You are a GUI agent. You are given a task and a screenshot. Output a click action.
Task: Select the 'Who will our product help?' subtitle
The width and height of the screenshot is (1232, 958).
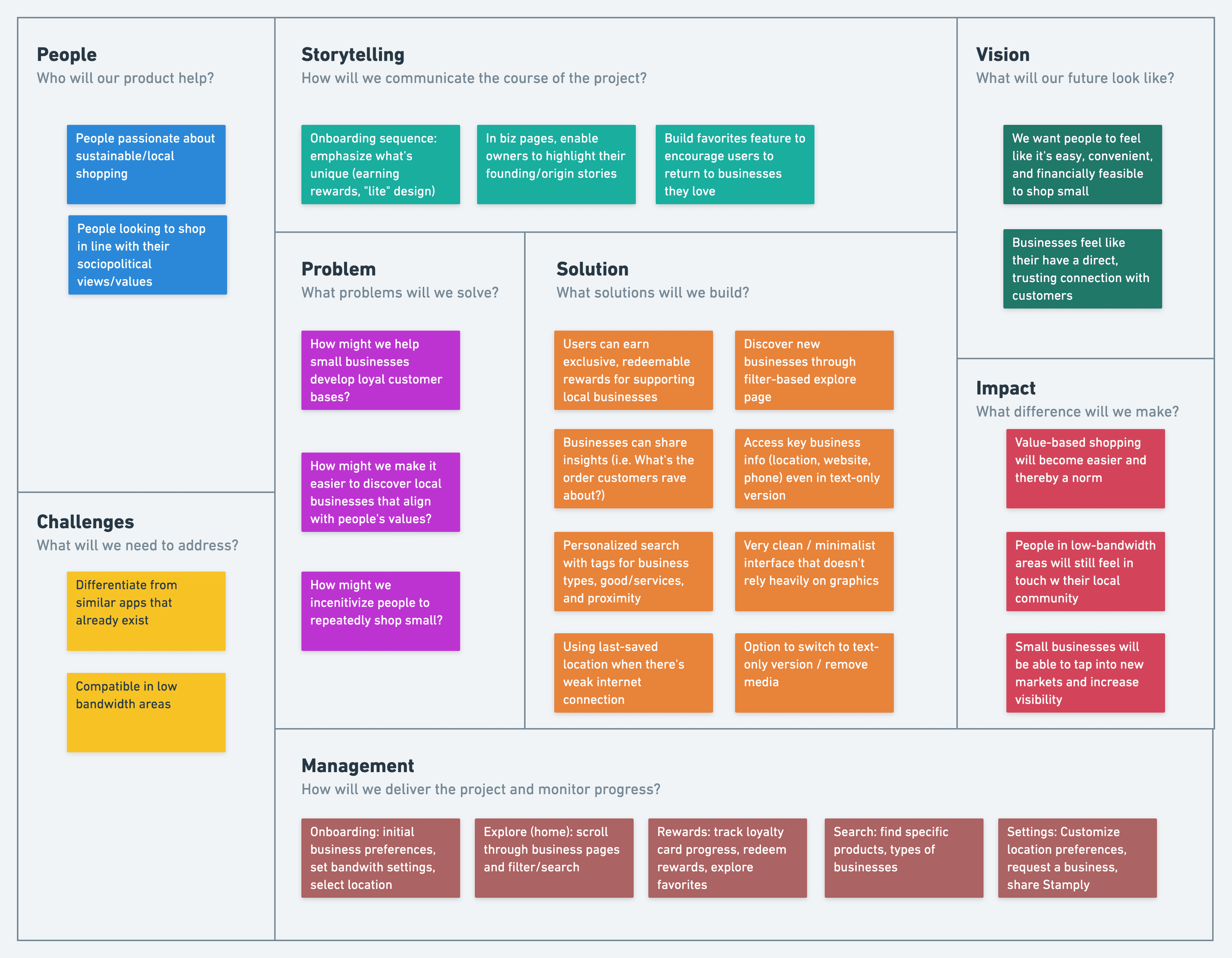coord(125,78)
